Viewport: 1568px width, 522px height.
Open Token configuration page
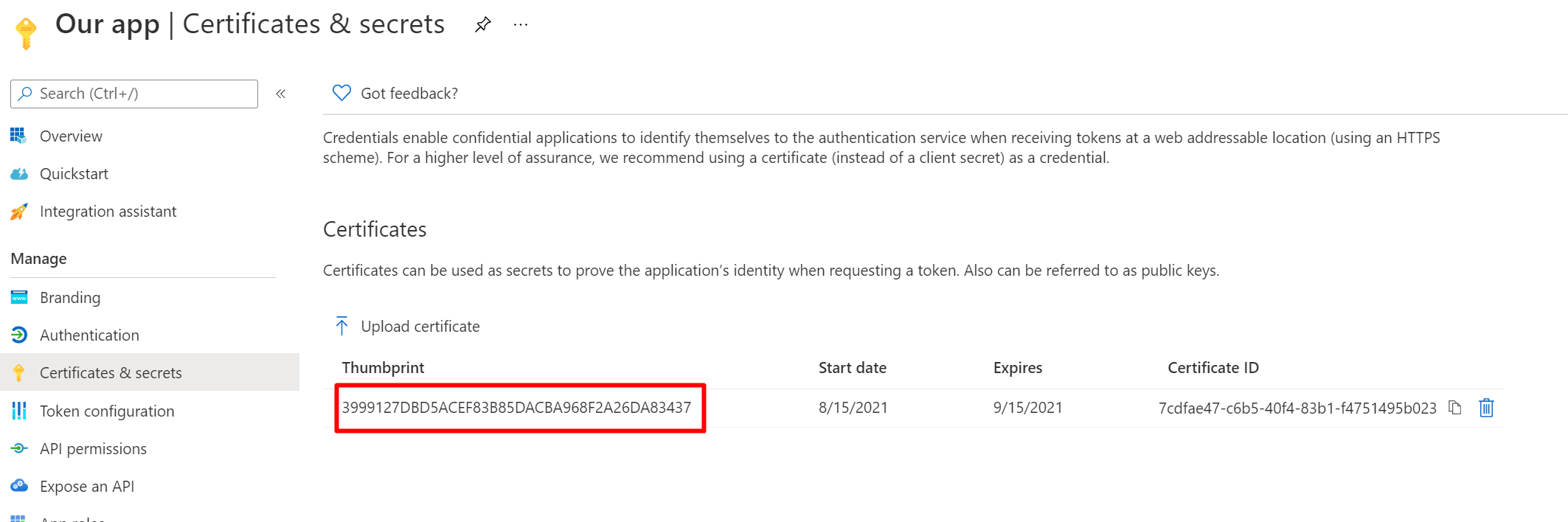(107, 411)
